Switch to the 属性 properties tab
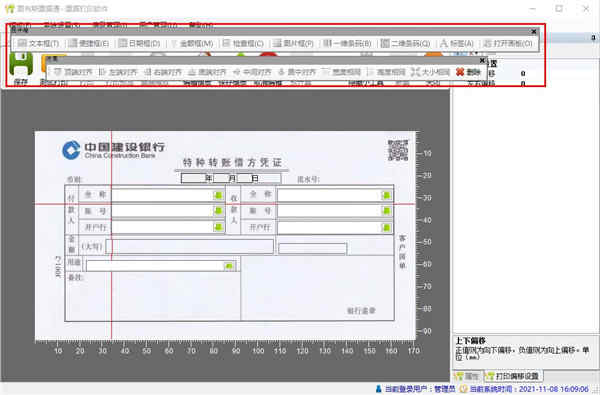 point(468,376)
